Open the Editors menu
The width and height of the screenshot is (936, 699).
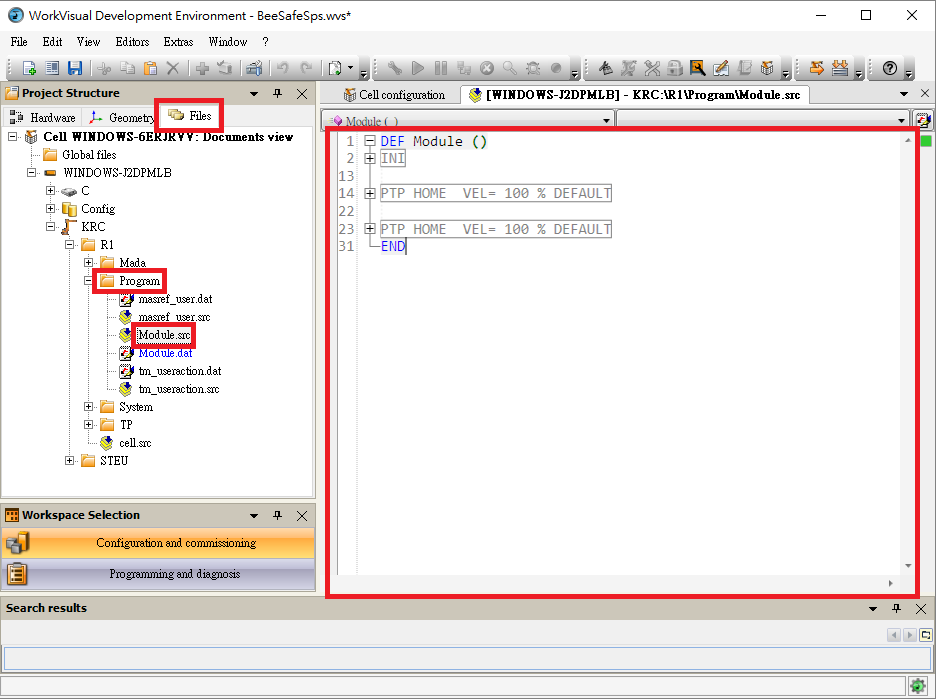[133, 42]
